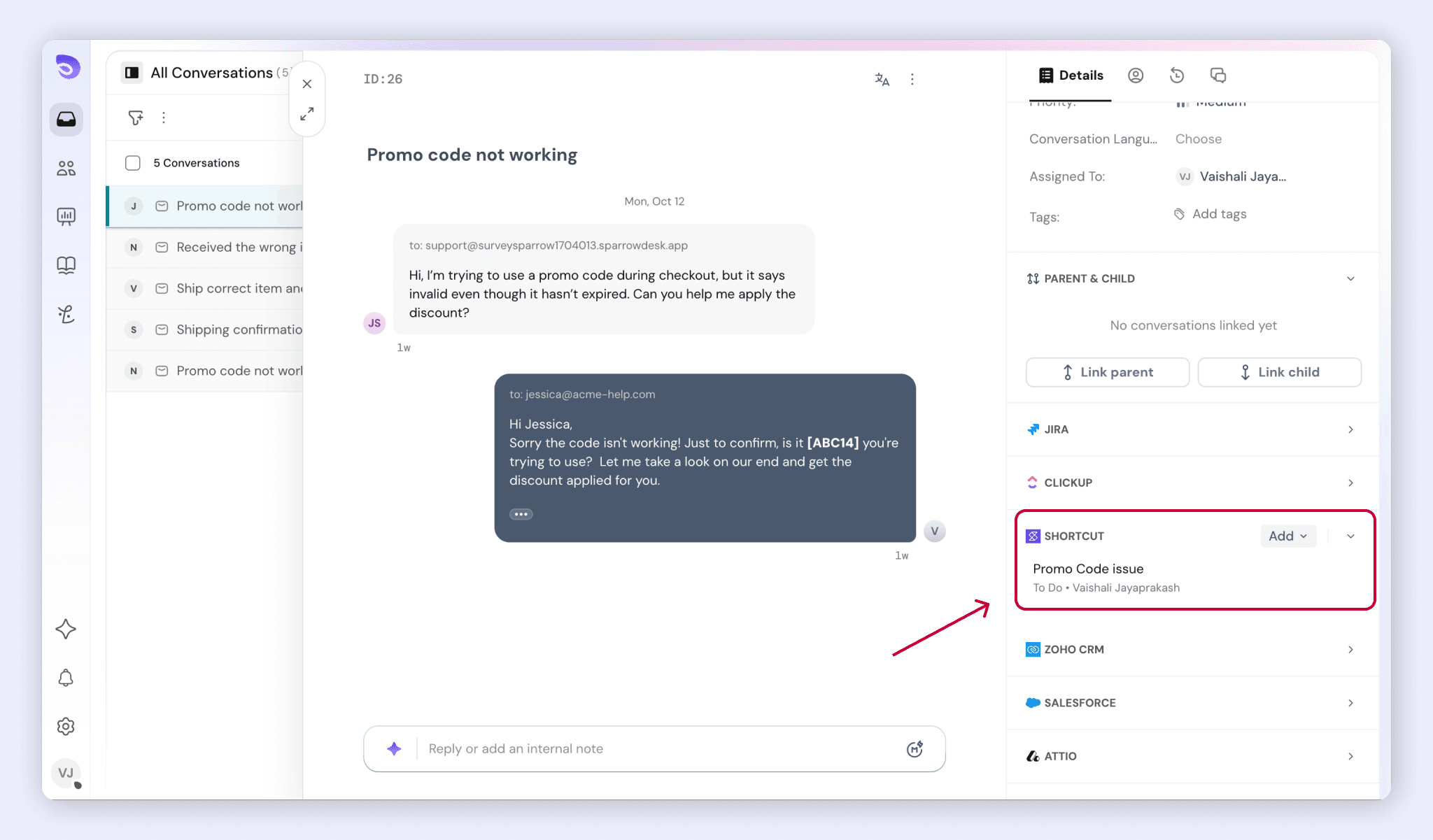Screen dimensions: 1433x840
Task: Click the add filter funnel icon
Action: pos(136,118)
